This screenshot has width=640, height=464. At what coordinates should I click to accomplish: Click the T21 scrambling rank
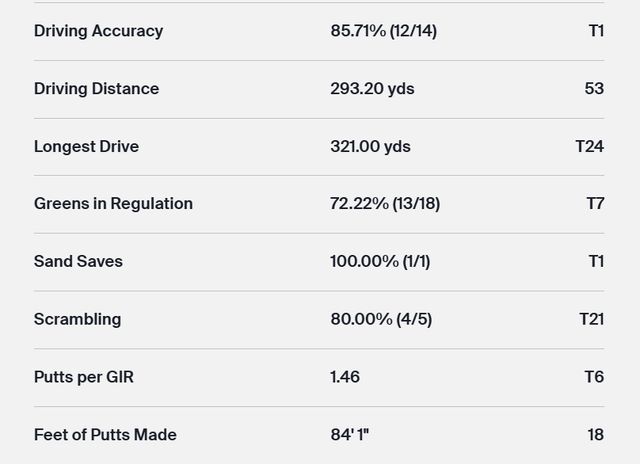tap(591, 320)
